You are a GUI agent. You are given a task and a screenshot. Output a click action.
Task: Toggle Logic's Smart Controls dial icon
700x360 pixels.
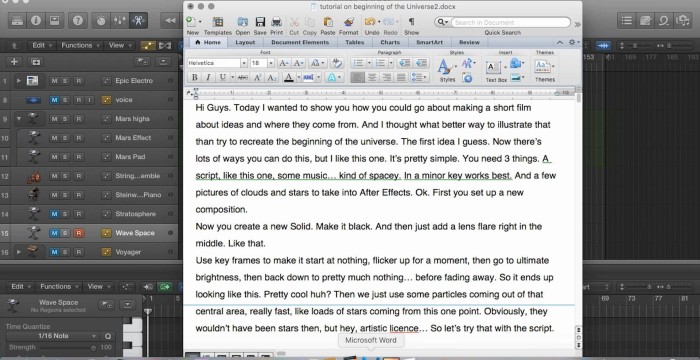(x=101, y=20)
